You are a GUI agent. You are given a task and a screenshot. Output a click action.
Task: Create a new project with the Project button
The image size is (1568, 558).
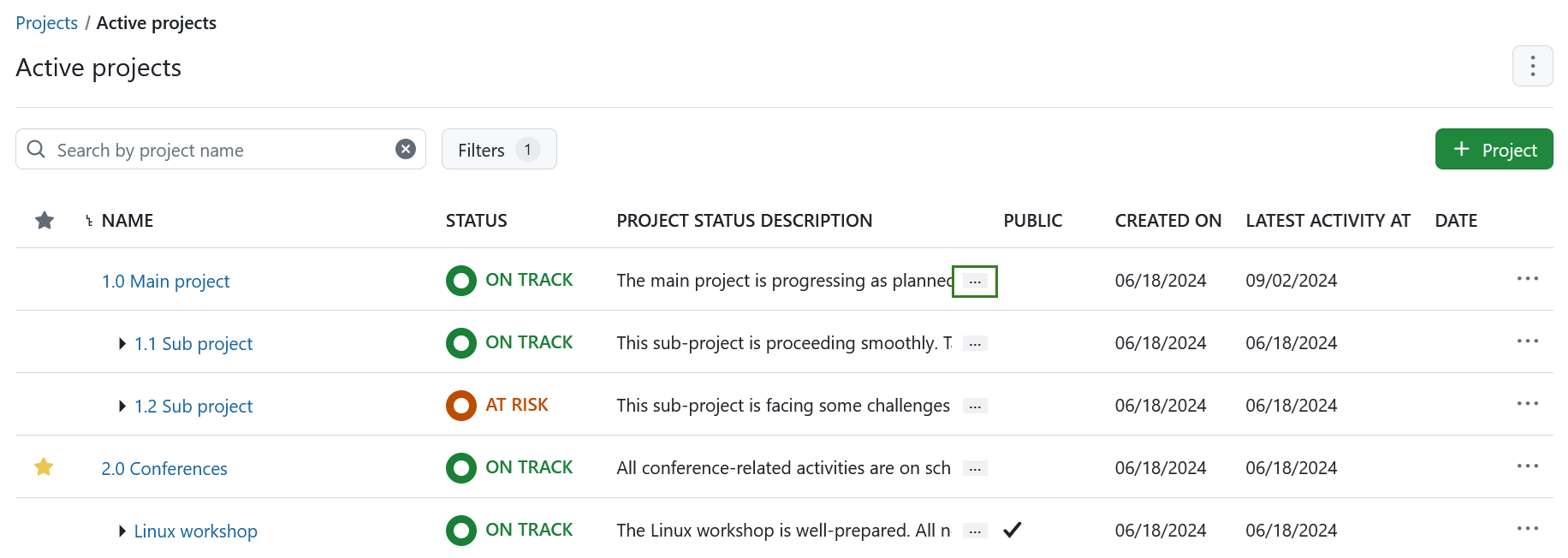[1494, 148]
